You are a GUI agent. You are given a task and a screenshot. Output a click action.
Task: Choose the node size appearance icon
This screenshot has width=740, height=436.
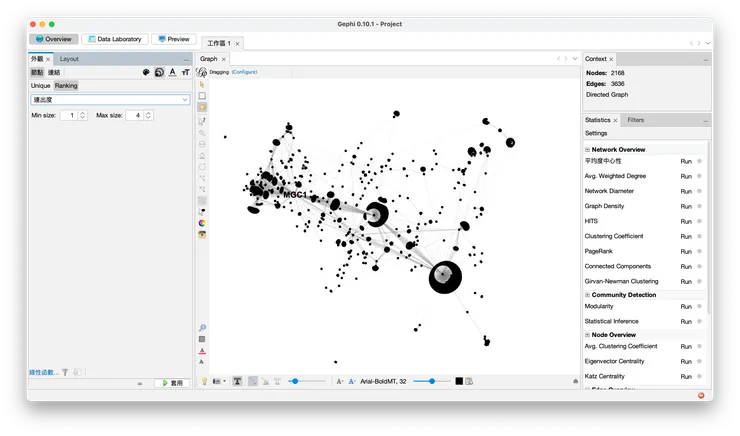pos(160,72)
